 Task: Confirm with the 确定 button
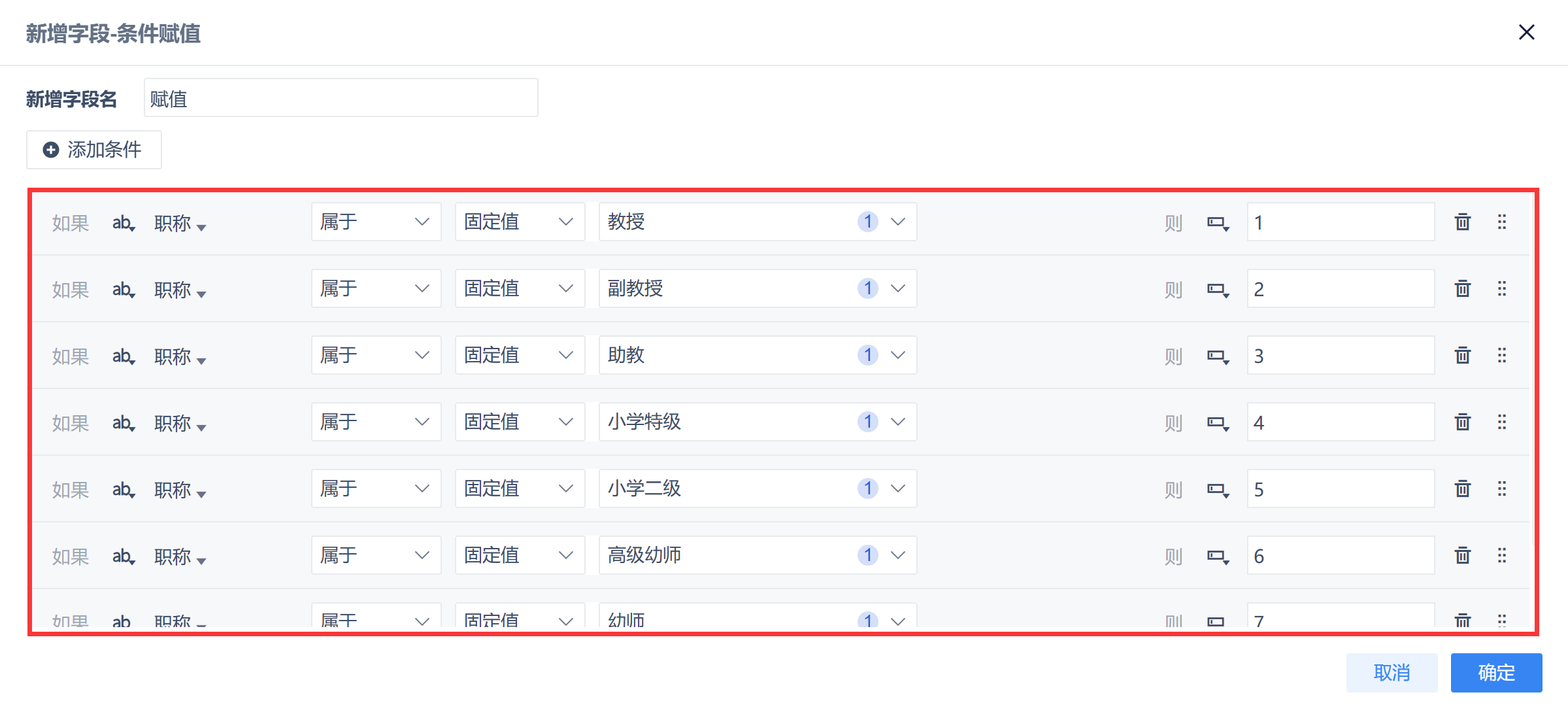point(1495,672)
